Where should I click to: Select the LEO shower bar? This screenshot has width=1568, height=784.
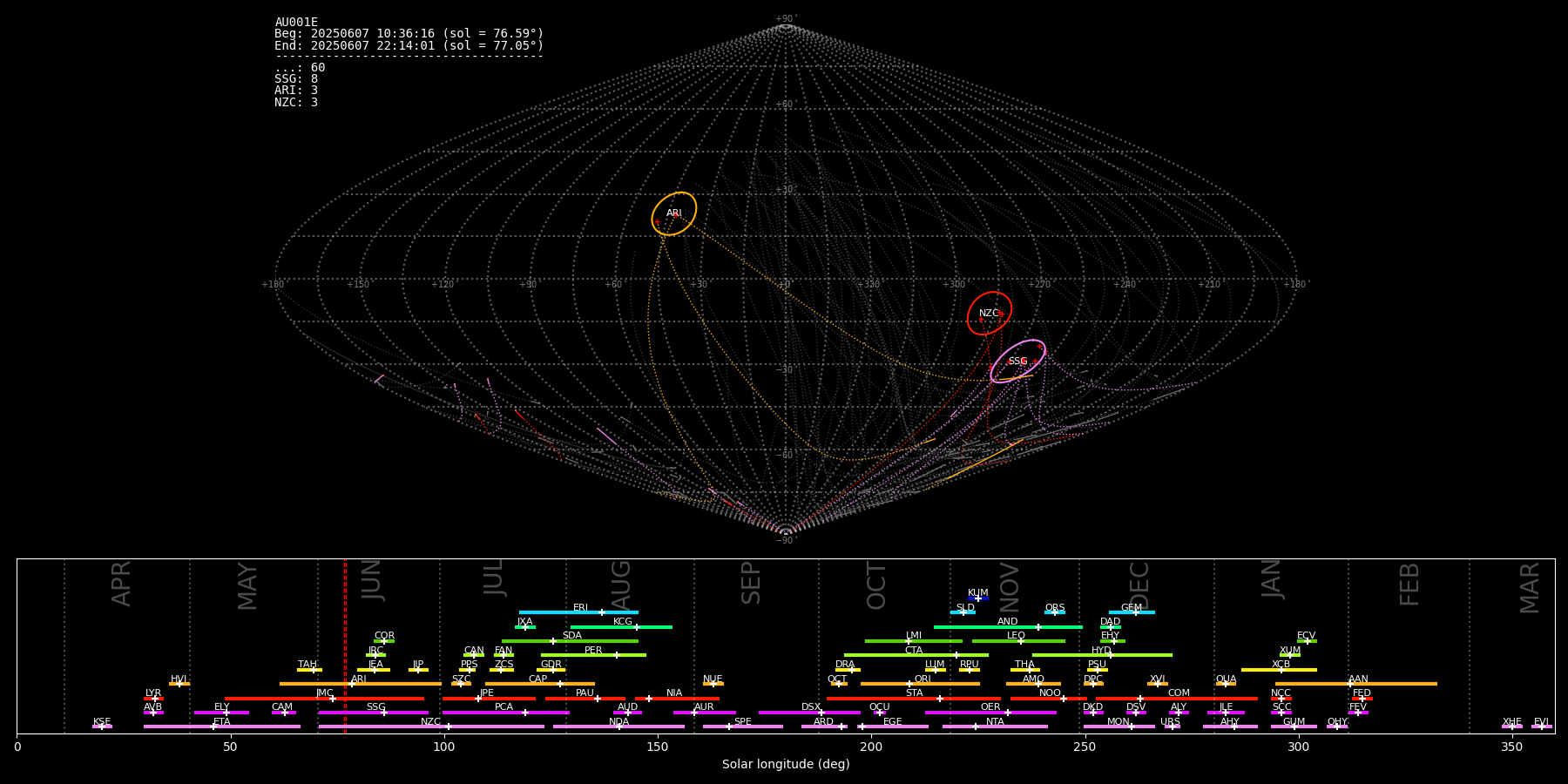pos(1018,641)
